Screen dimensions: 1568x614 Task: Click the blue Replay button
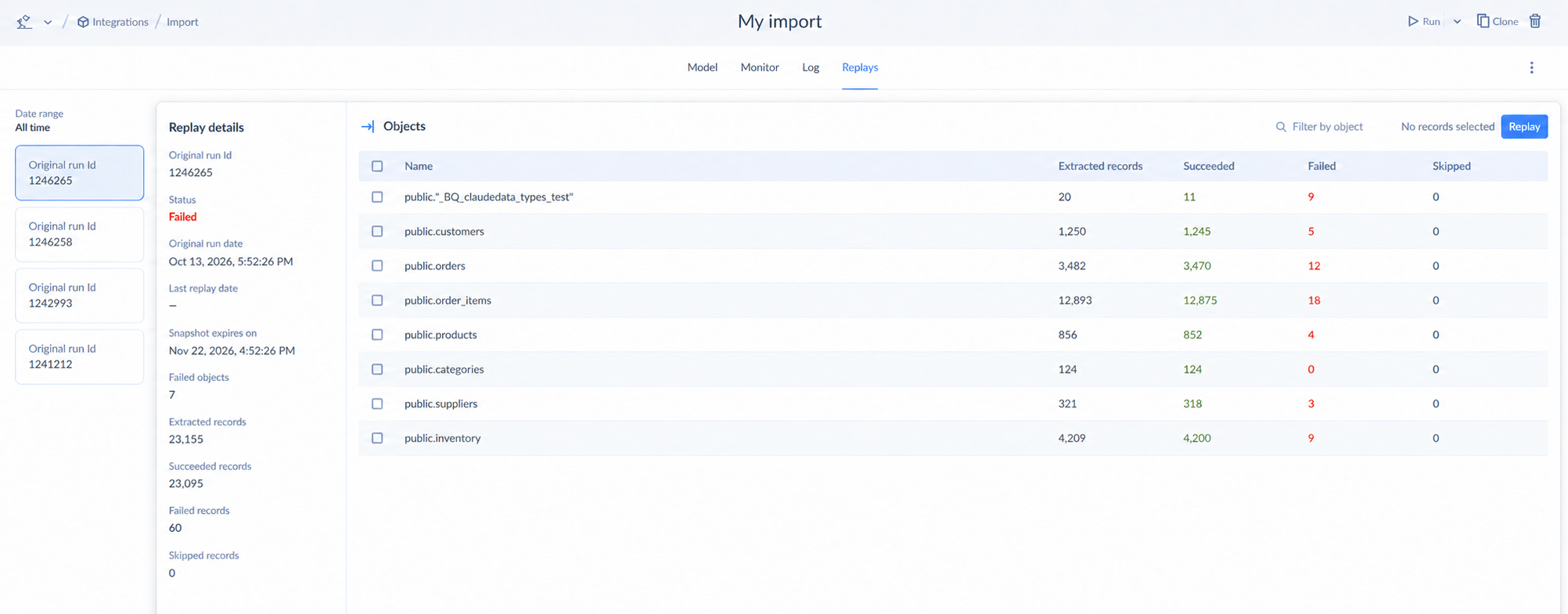point(1523,127)
